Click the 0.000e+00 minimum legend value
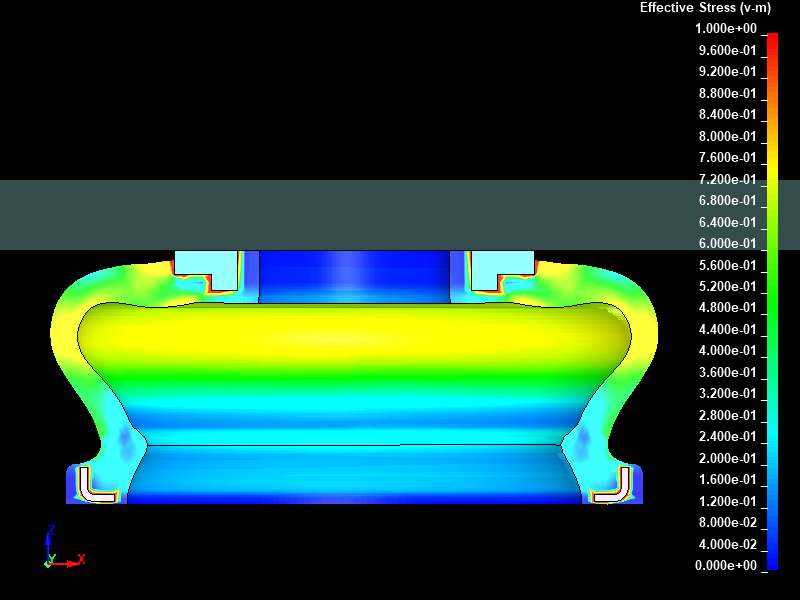Image resolution: width=800 pixels, height=600 pixels. tap(727, 566)
